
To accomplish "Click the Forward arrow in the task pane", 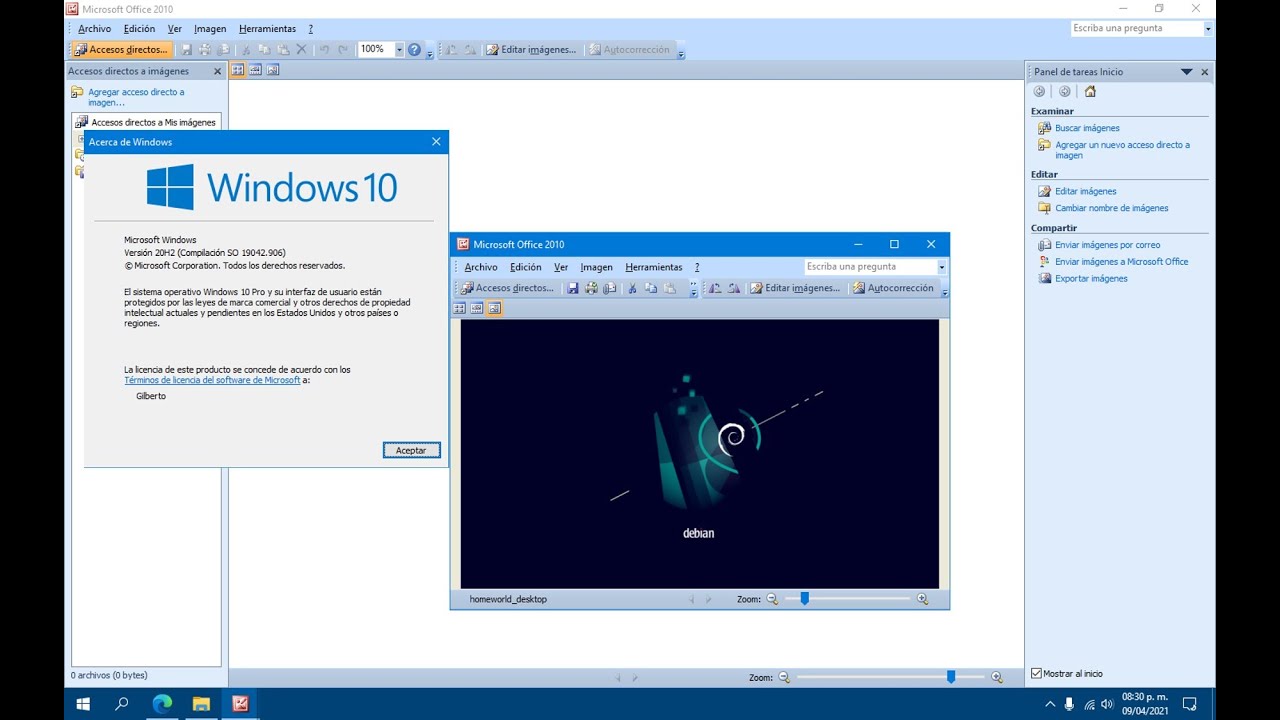I will (x=1064, y=91).
